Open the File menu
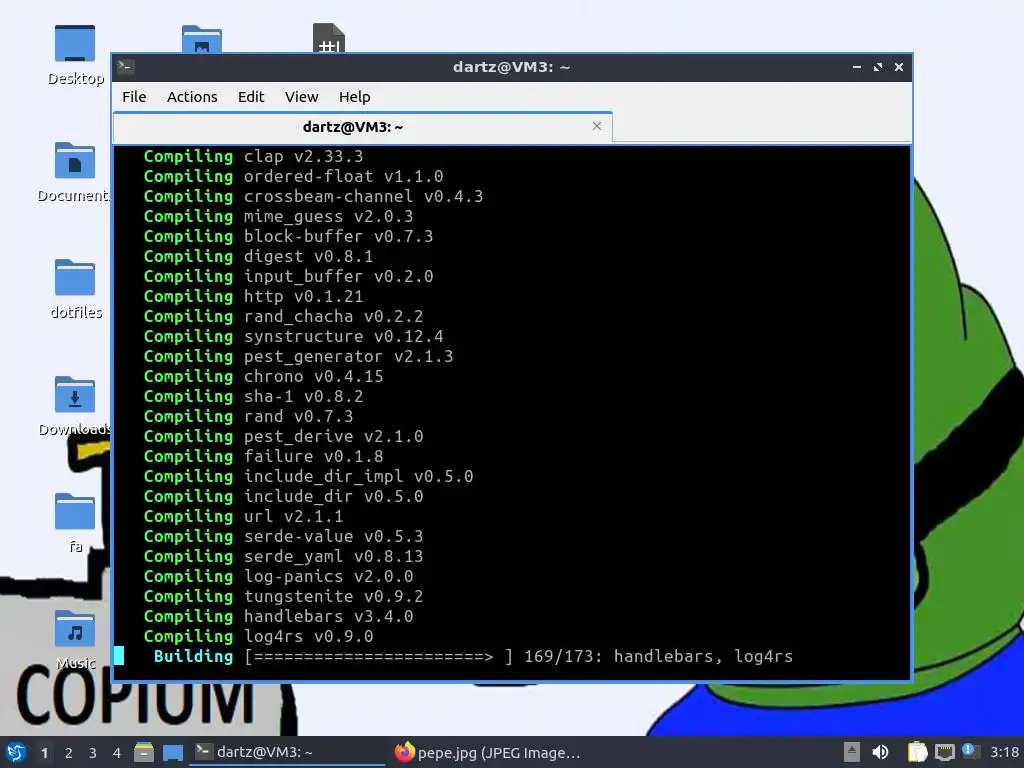The height and width of the screenshot is (768, 1024). [x=134, y=97]
